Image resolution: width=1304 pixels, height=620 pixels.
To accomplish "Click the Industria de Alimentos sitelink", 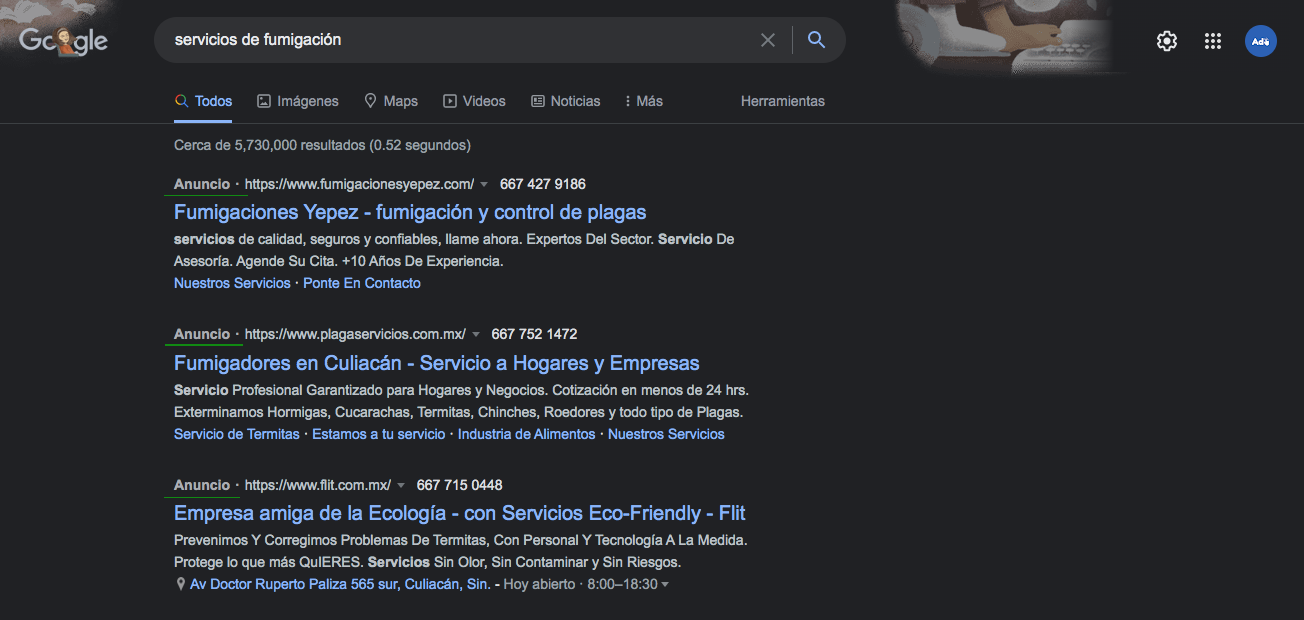I will tap(527, 434).
